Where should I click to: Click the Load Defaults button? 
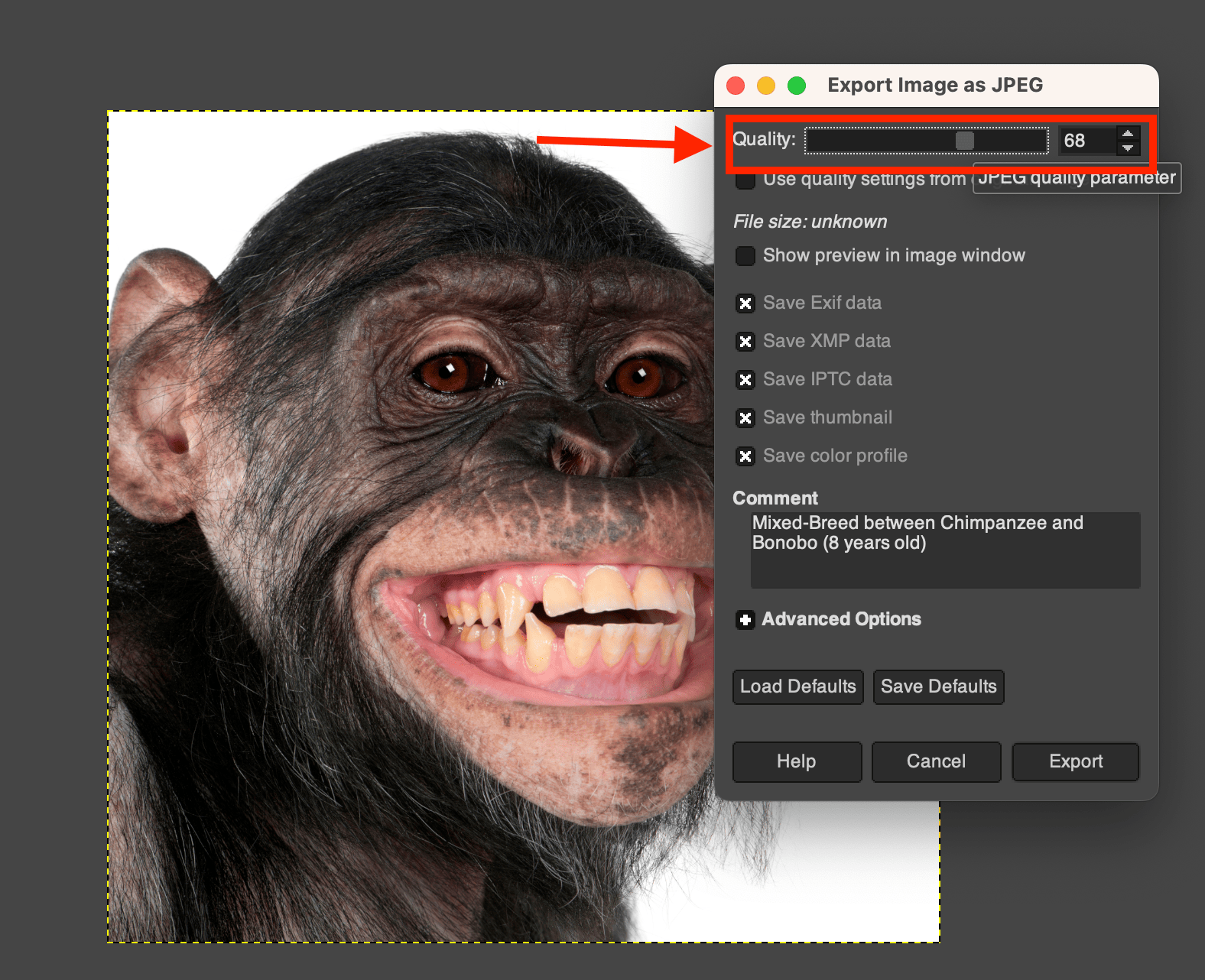click(x=798, y=686)
